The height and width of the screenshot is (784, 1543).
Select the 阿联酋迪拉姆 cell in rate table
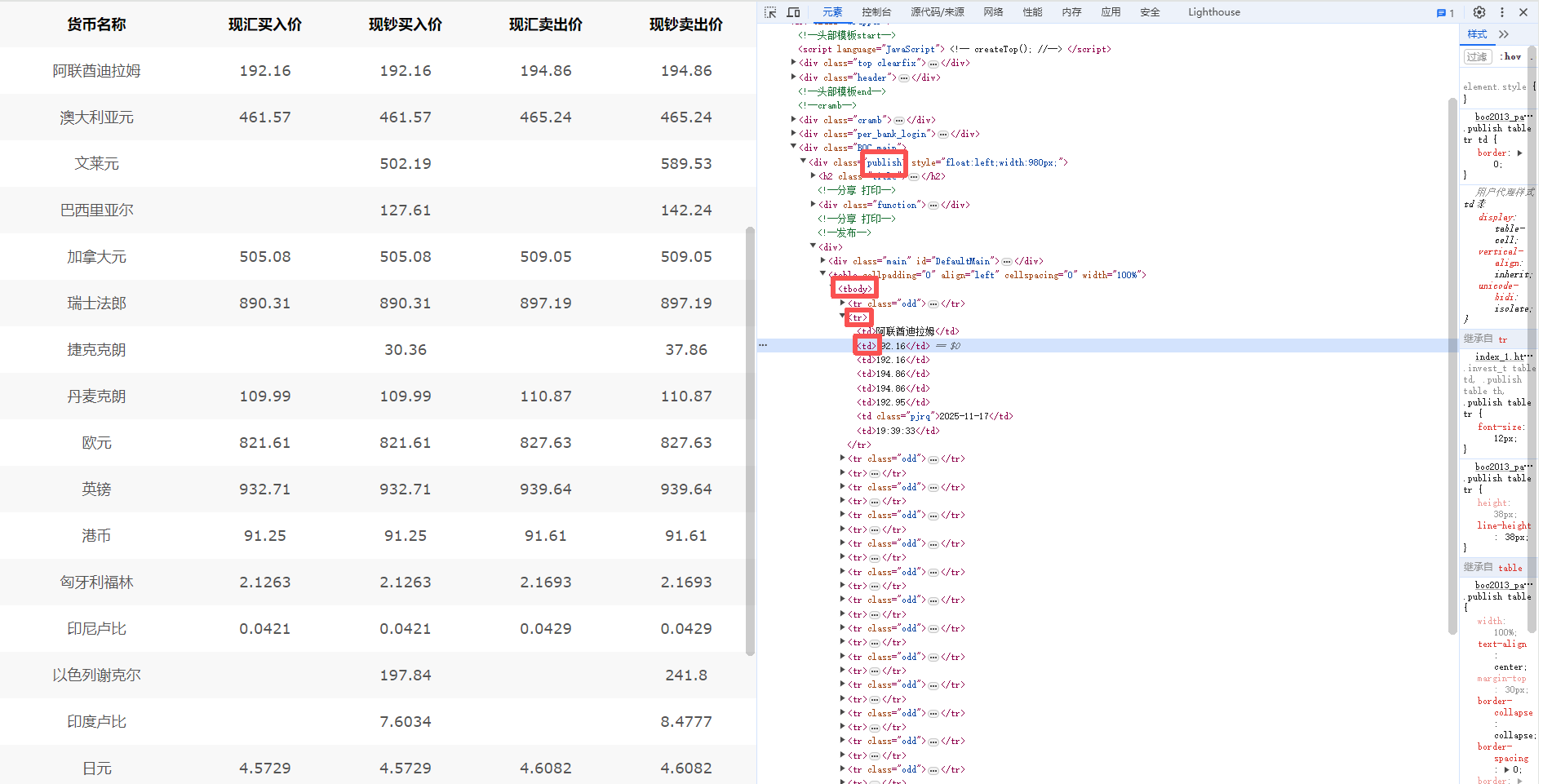click(97, 71)
